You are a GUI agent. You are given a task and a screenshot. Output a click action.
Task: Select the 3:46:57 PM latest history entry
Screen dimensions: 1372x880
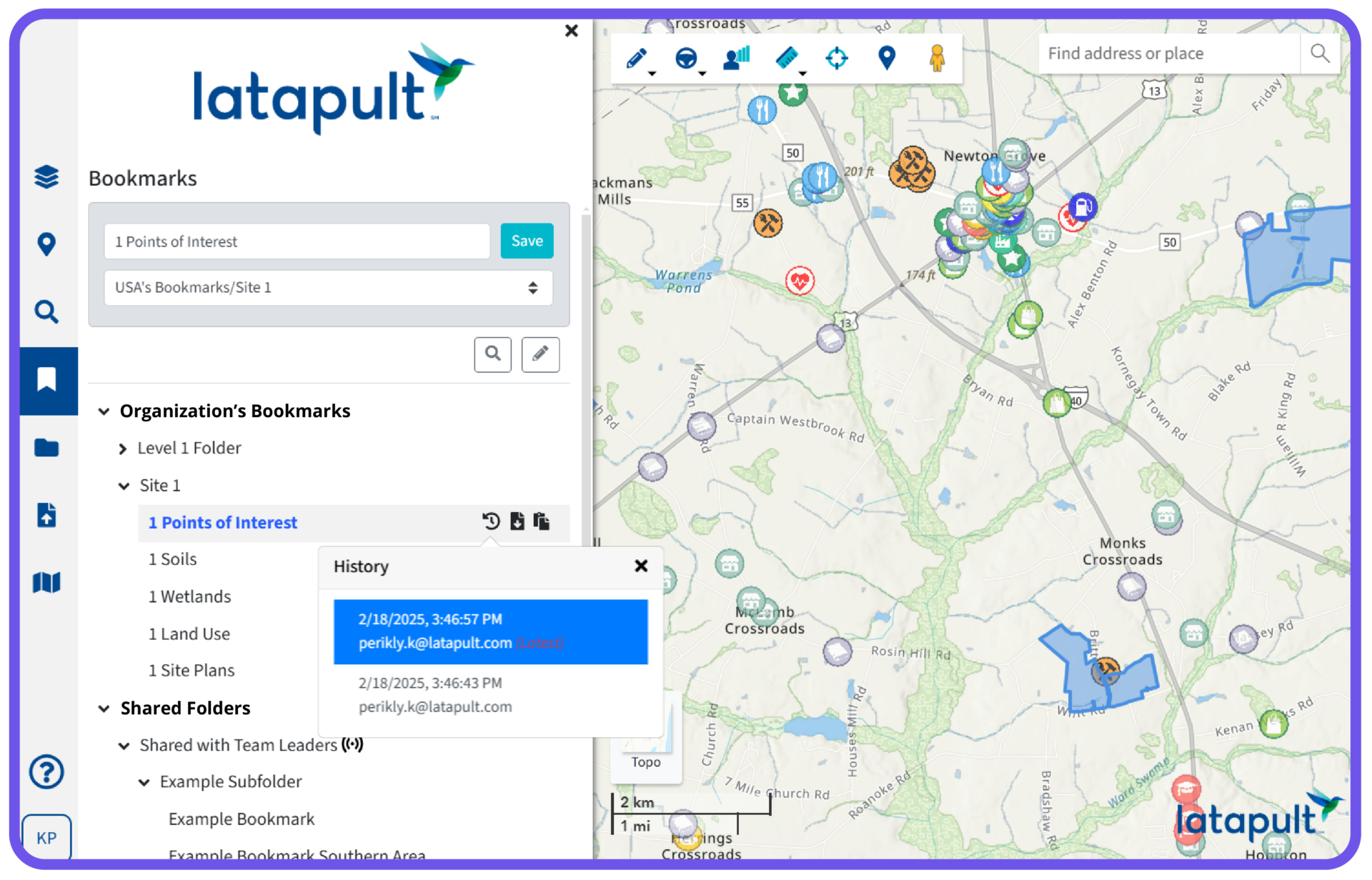pyautogui.click(x=490, y=631)
